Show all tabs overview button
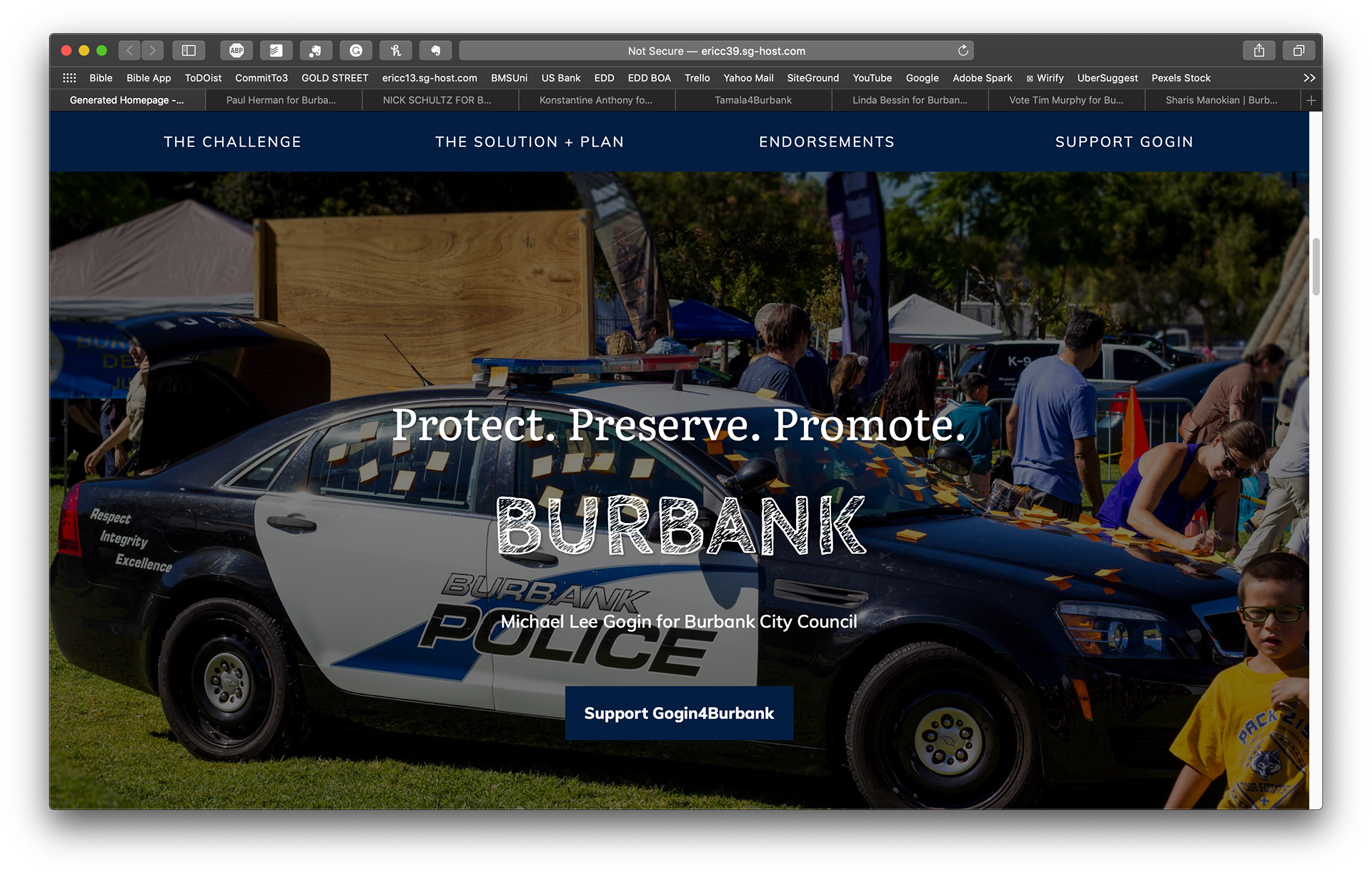1372x875 pixels. click(1298, 51)
